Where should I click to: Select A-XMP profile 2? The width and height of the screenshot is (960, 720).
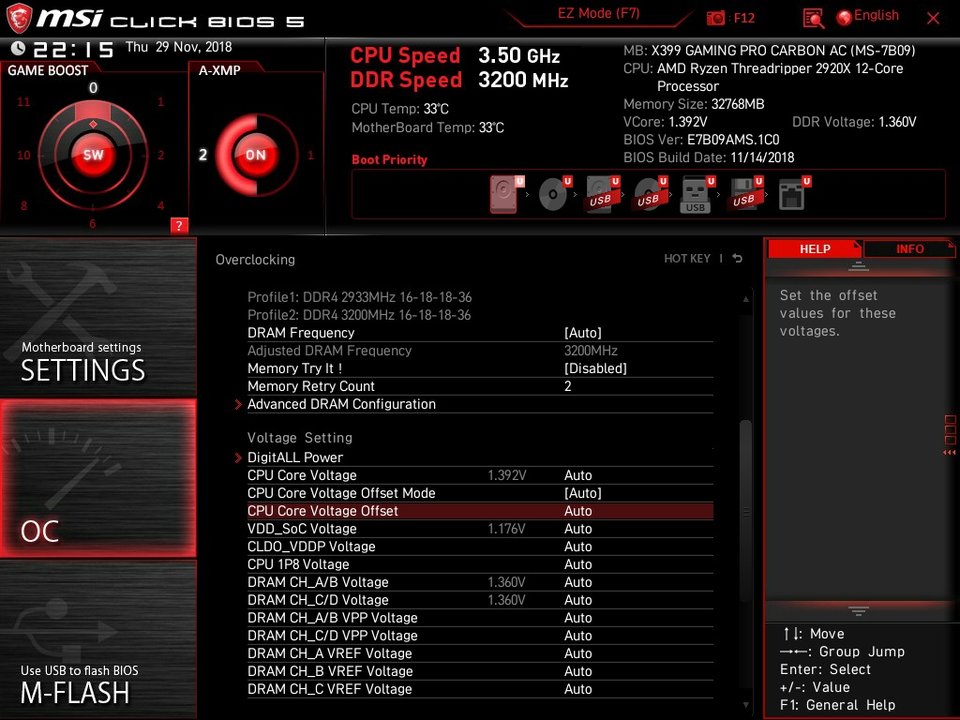[203, 155]
